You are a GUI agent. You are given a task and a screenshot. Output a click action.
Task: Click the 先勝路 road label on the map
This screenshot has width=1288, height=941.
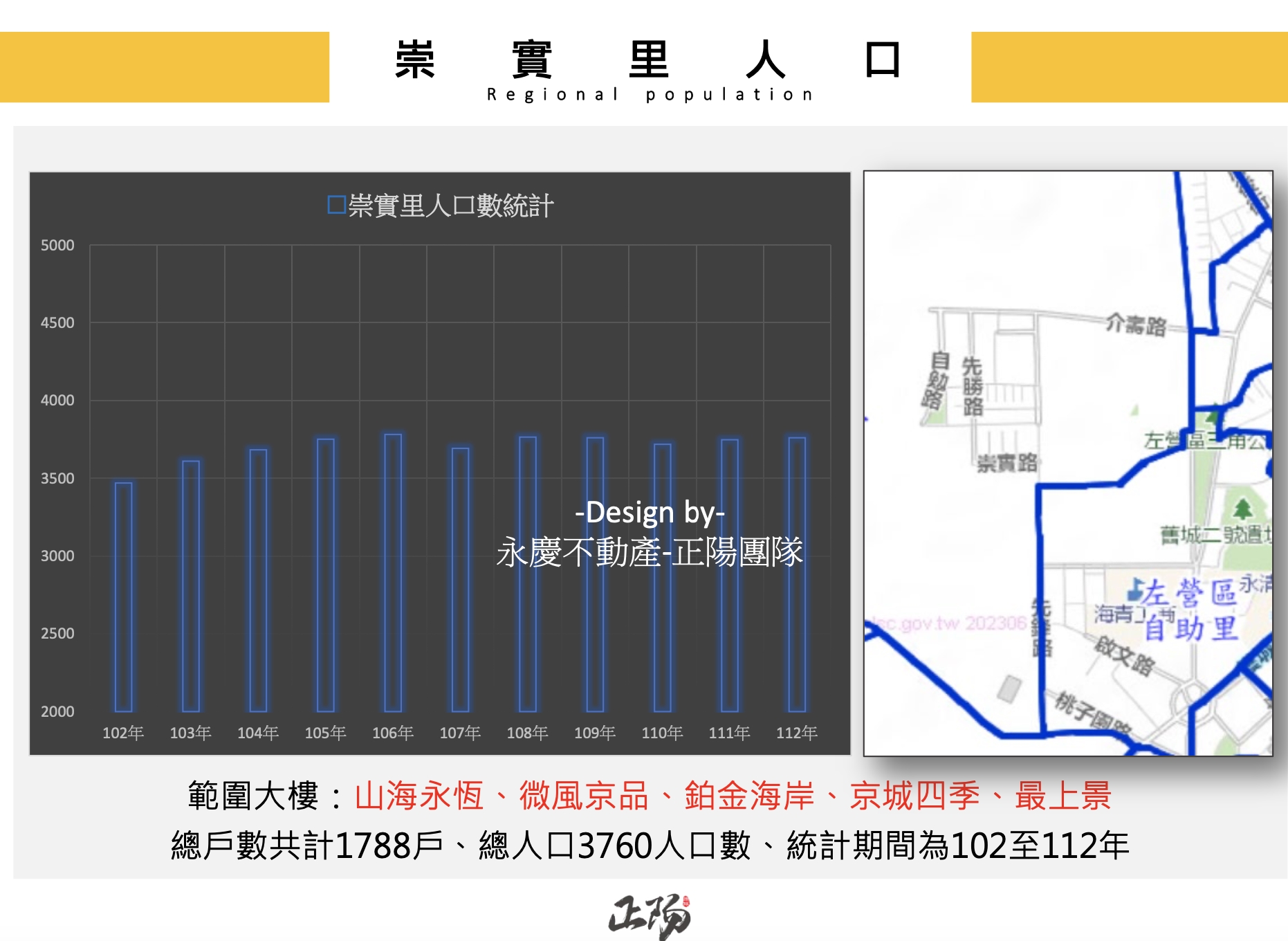972,386
